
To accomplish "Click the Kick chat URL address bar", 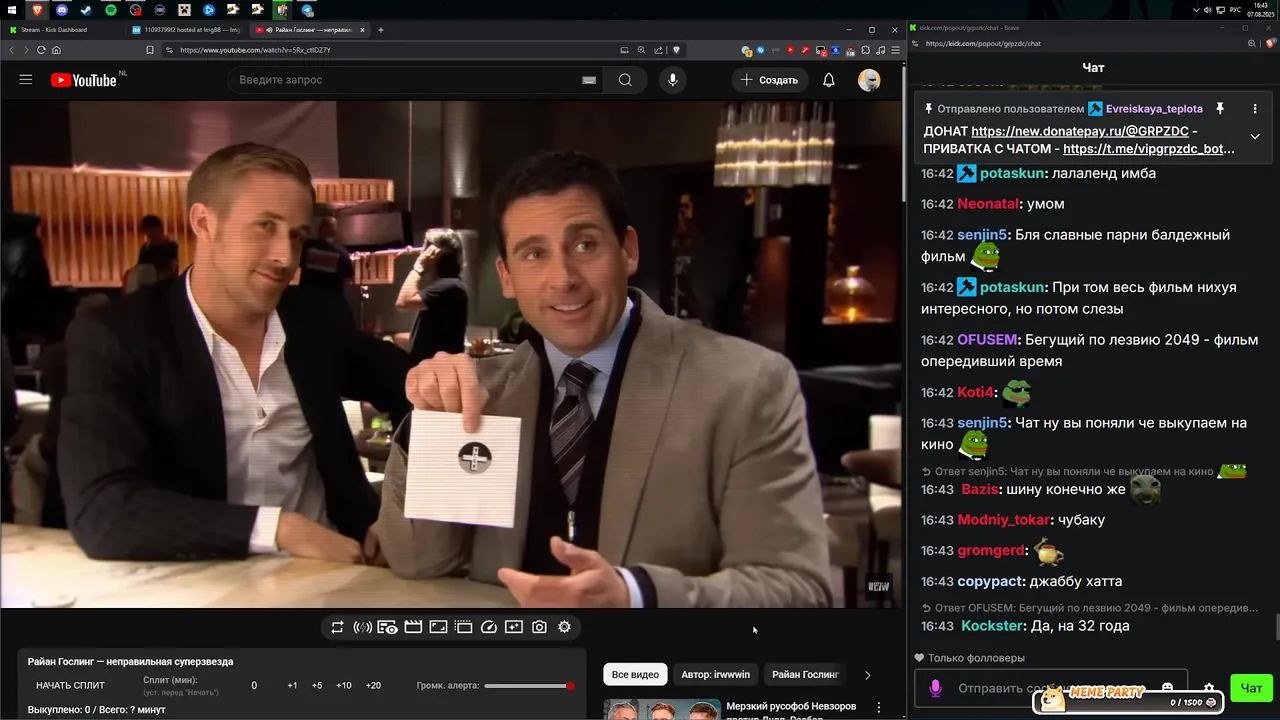I will click(1080, 44).
